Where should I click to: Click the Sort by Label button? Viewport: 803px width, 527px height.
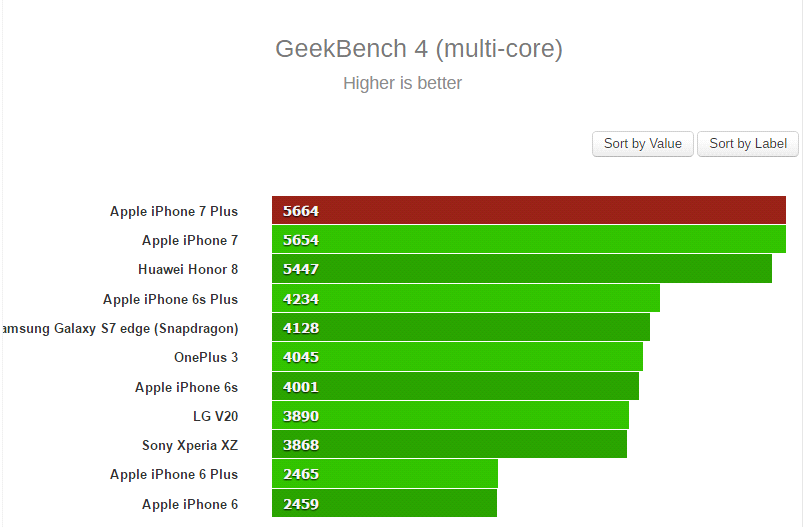tap(748, 144)
